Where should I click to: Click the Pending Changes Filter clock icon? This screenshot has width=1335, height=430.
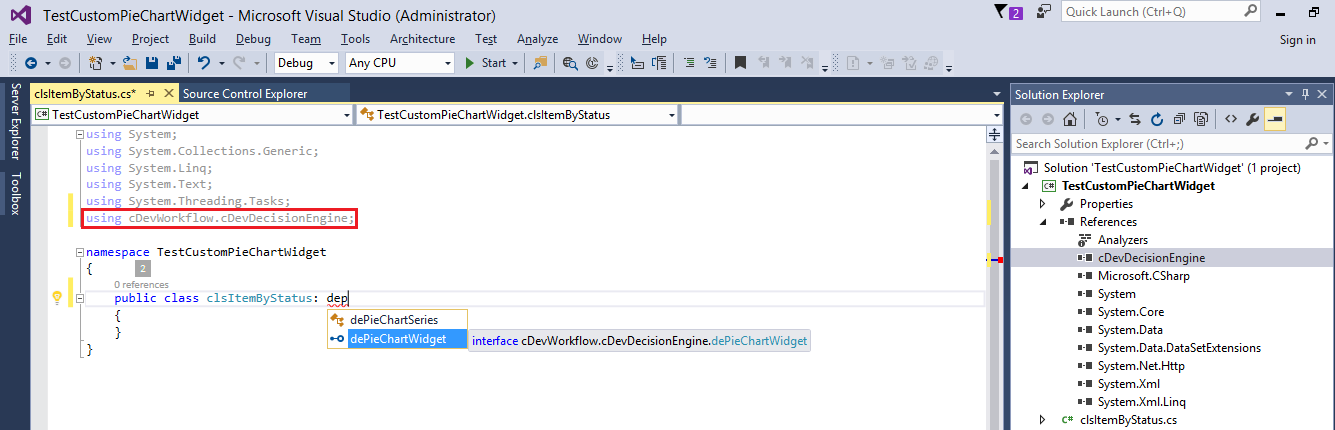[x=1101, y=120]
